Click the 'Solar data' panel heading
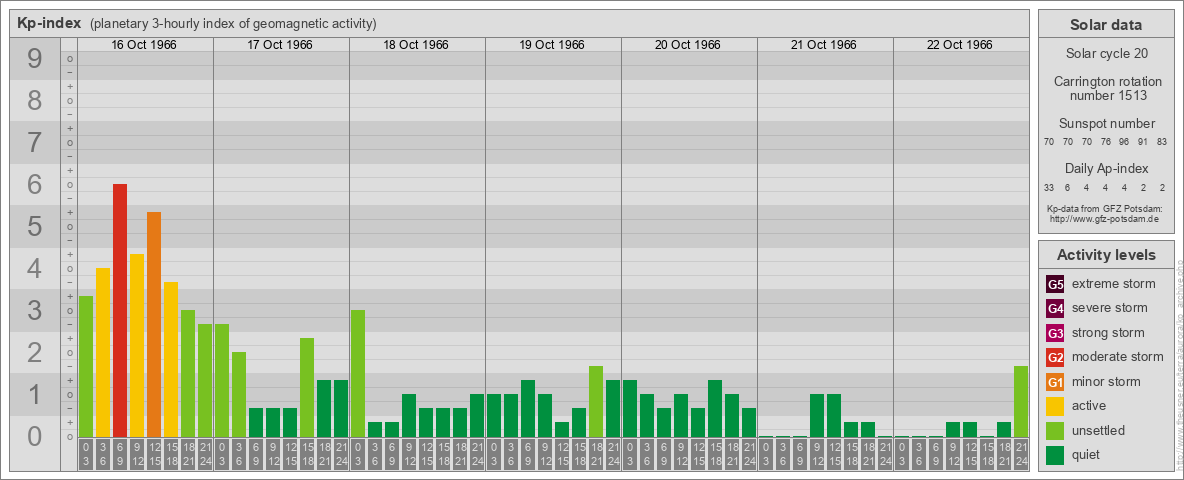This screenshot has width=1184, height=480. coord(1106,25)
